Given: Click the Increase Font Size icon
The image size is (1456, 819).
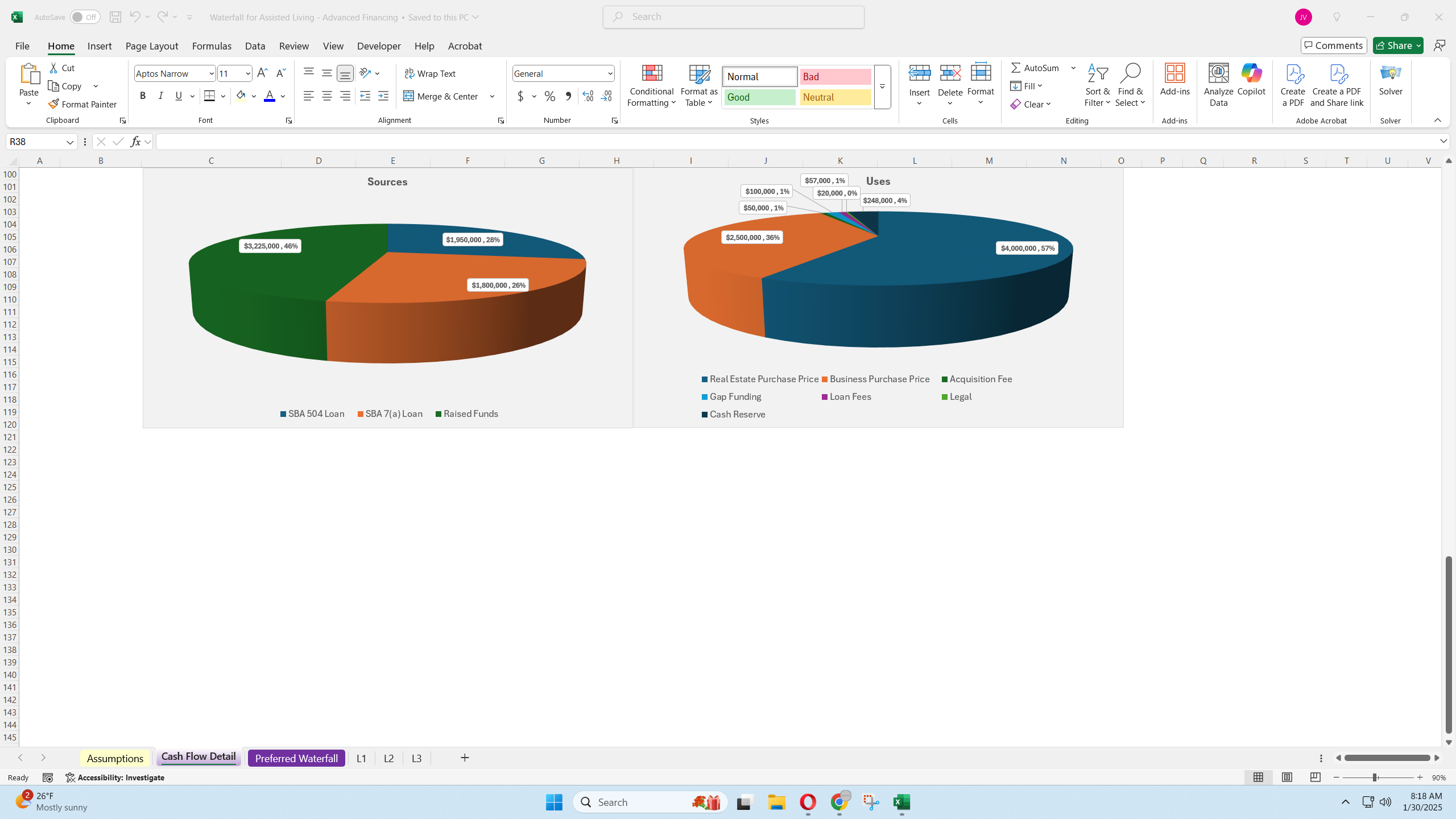Looking at the screenshot, I should (x=262, y=73).
